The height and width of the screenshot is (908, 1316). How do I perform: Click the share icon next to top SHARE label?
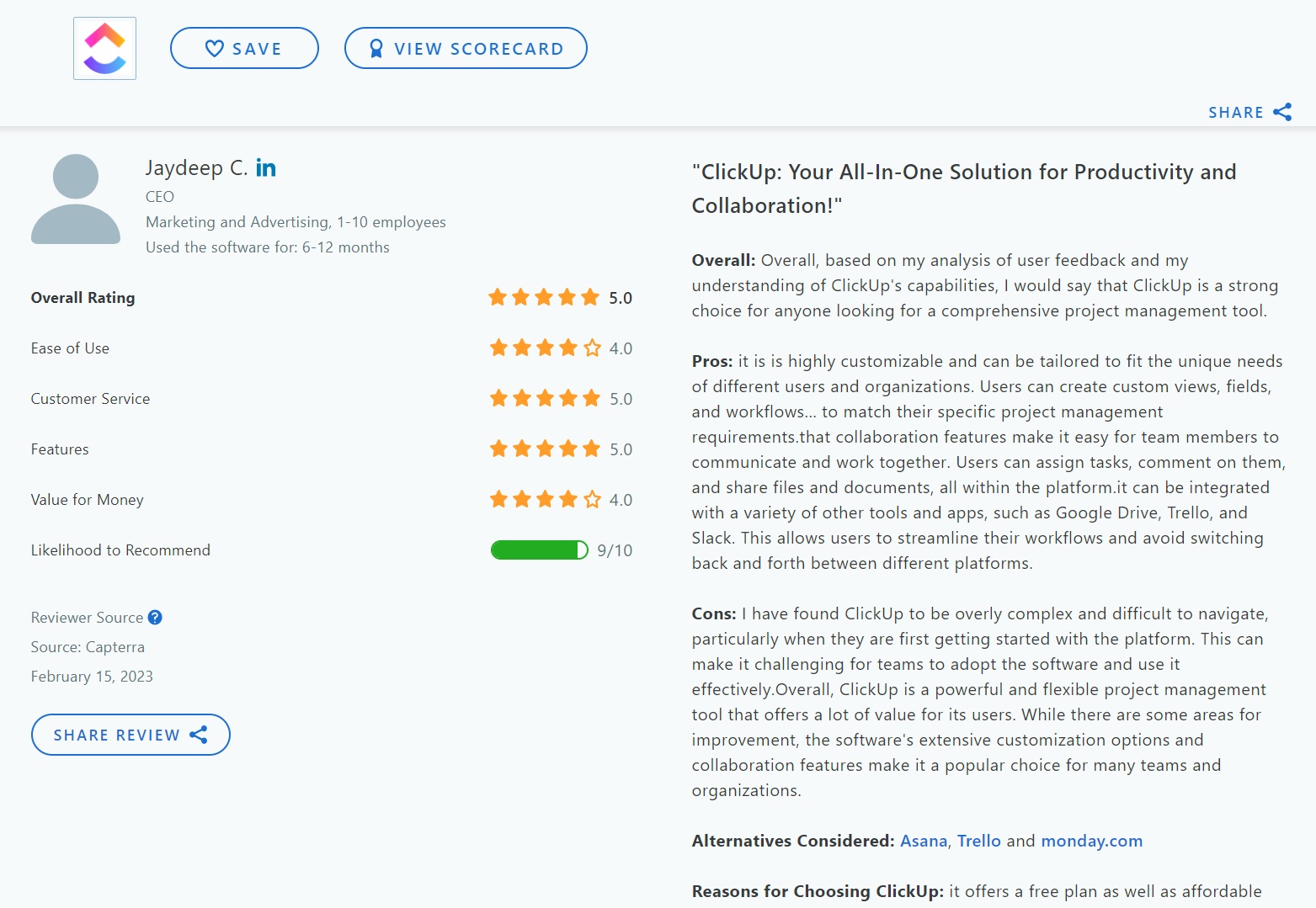tap(1282, 111)
